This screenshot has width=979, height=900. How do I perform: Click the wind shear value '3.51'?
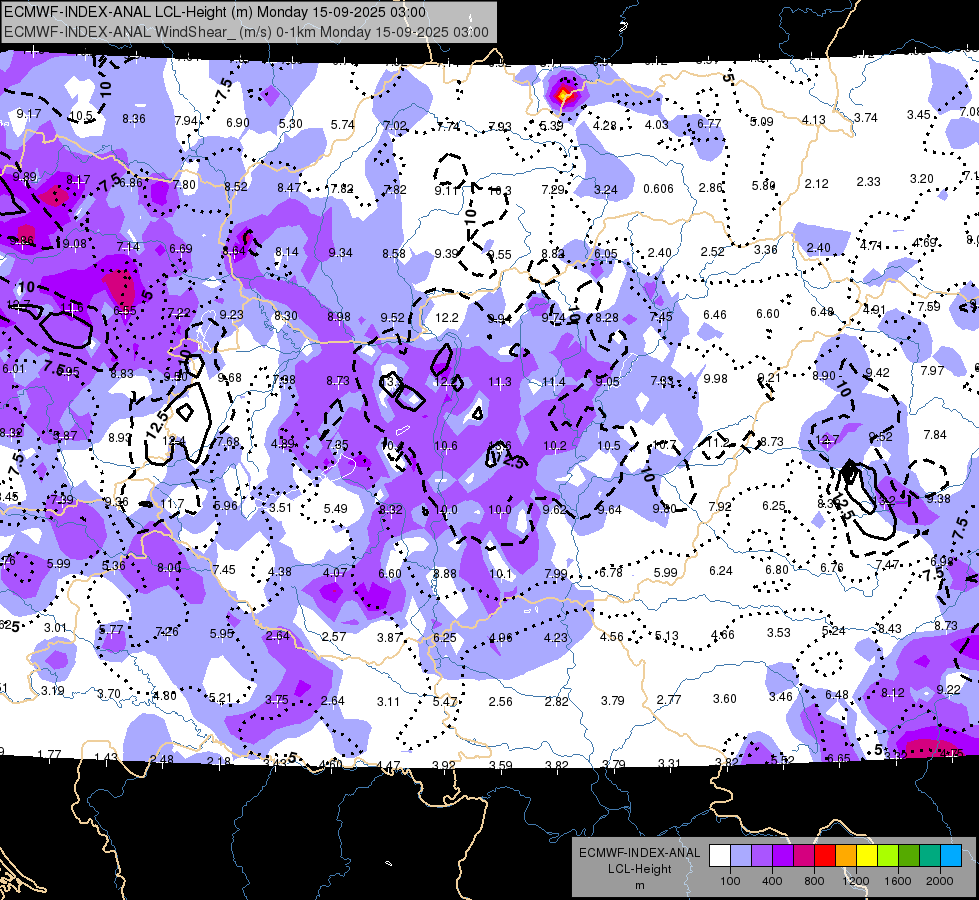point(280,507)
